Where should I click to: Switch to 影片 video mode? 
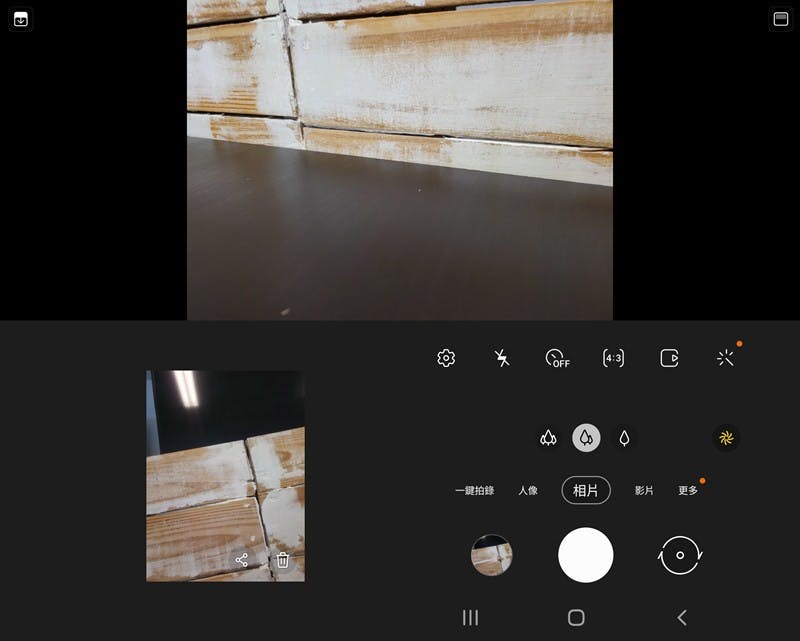click(644, 491)
